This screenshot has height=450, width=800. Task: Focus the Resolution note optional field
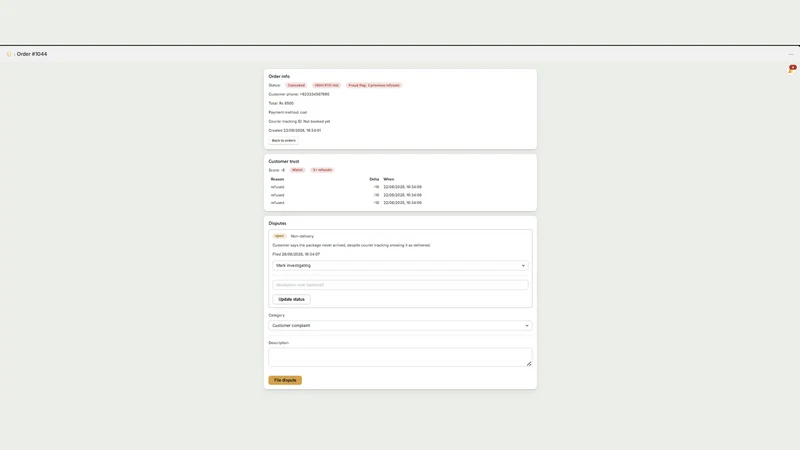point(401,285)
